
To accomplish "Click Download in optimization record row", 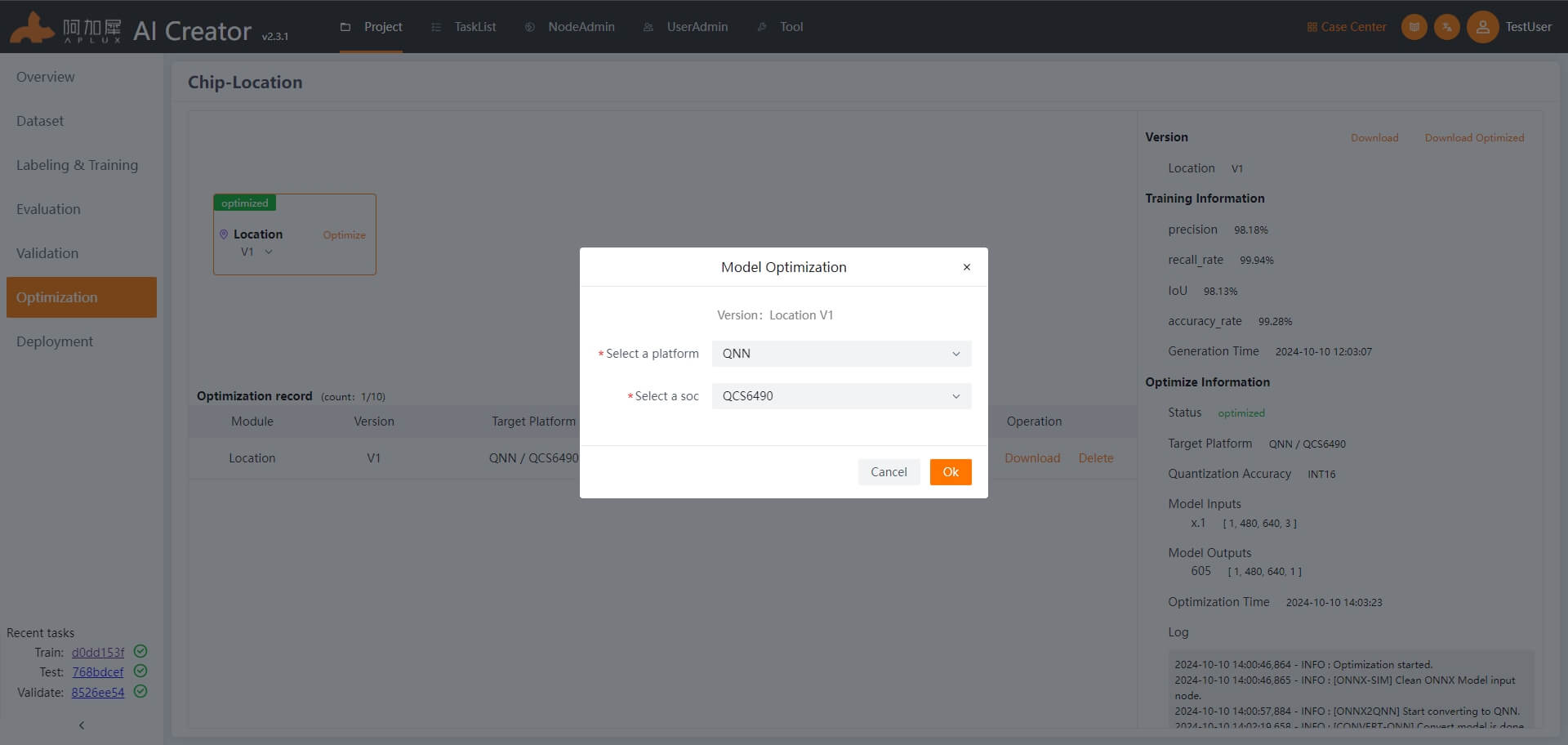I will 1032,458.
